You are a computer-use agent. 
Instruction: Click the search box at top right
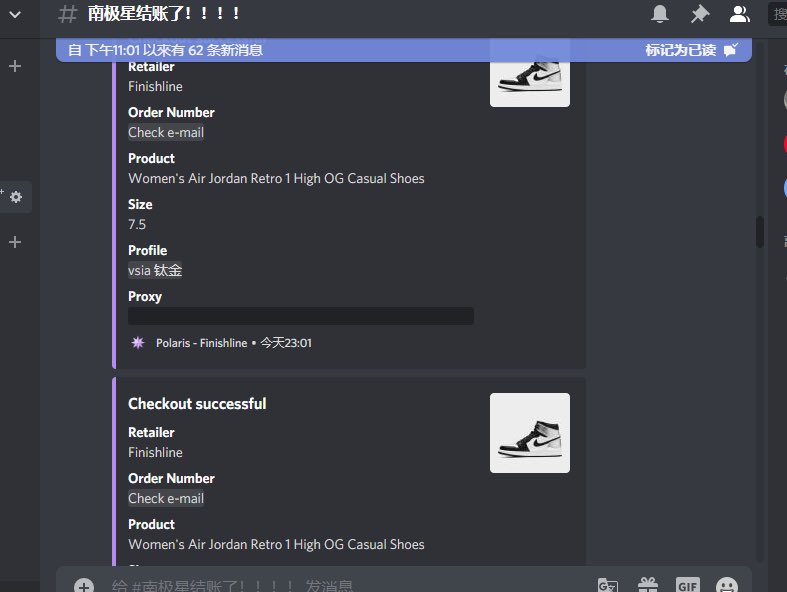[778, 14]
